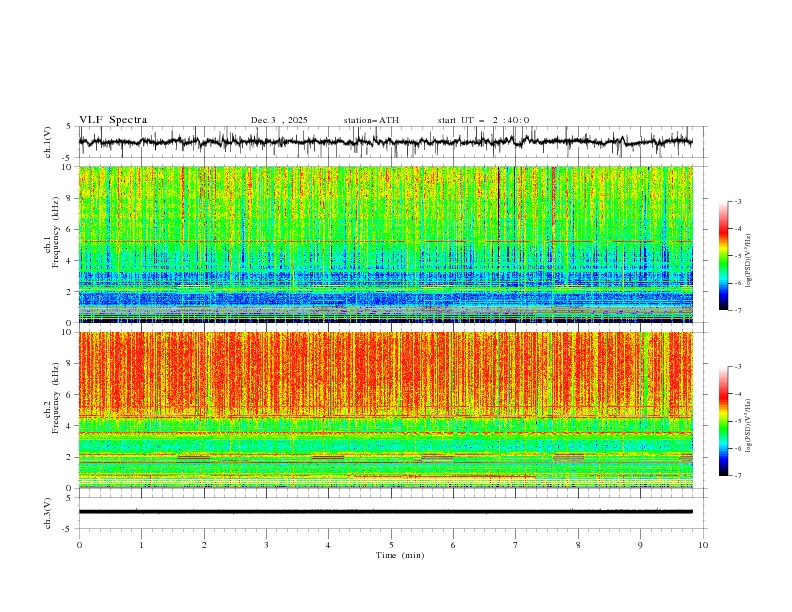Click the time axis tick label "5"
This screenshot has height=612, width=792.
(391, 545)
